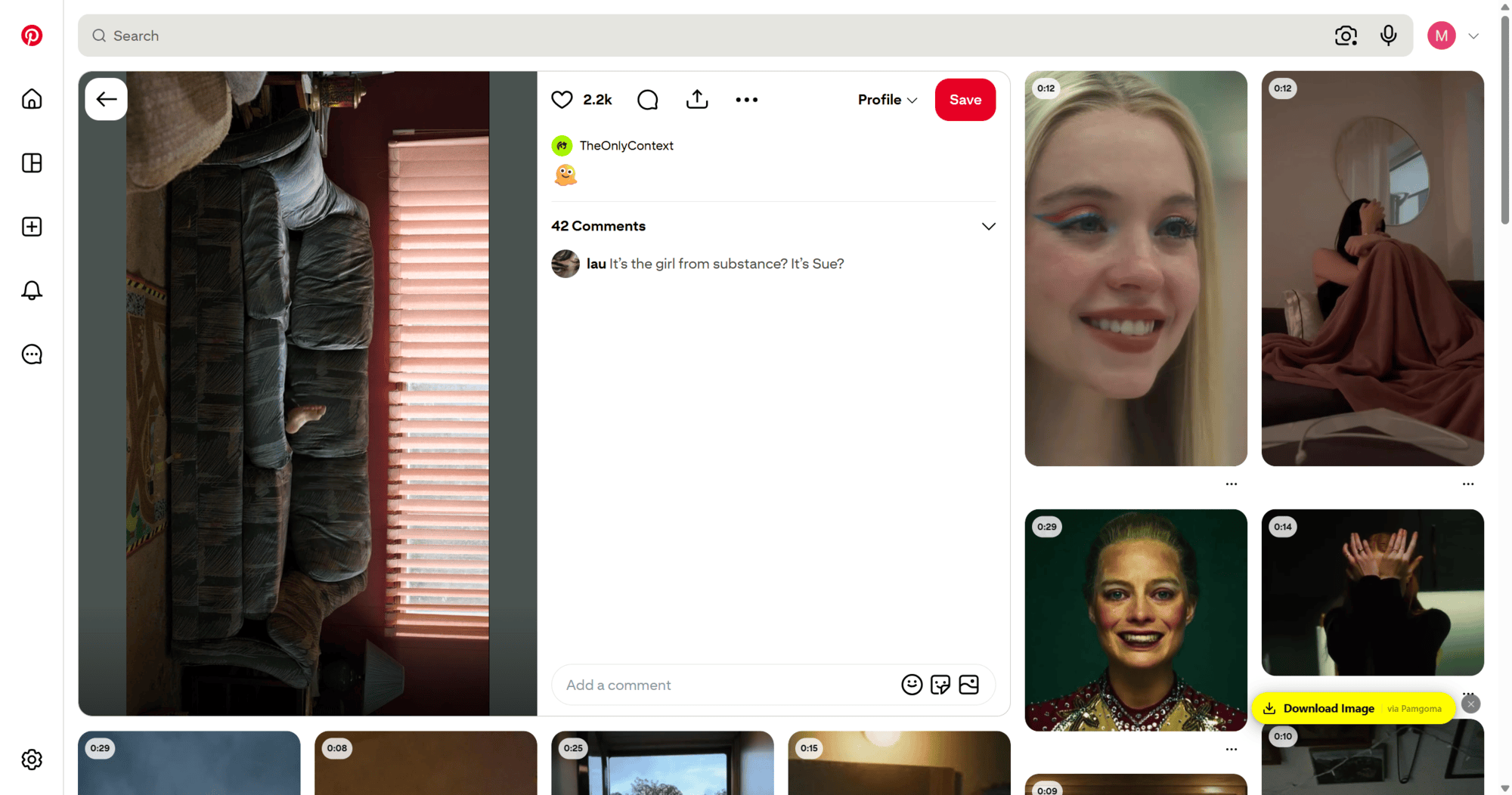Viewport: 1512px width, 795px height.
Task: Click the Create pin plus icon
Action: point(32,227)
